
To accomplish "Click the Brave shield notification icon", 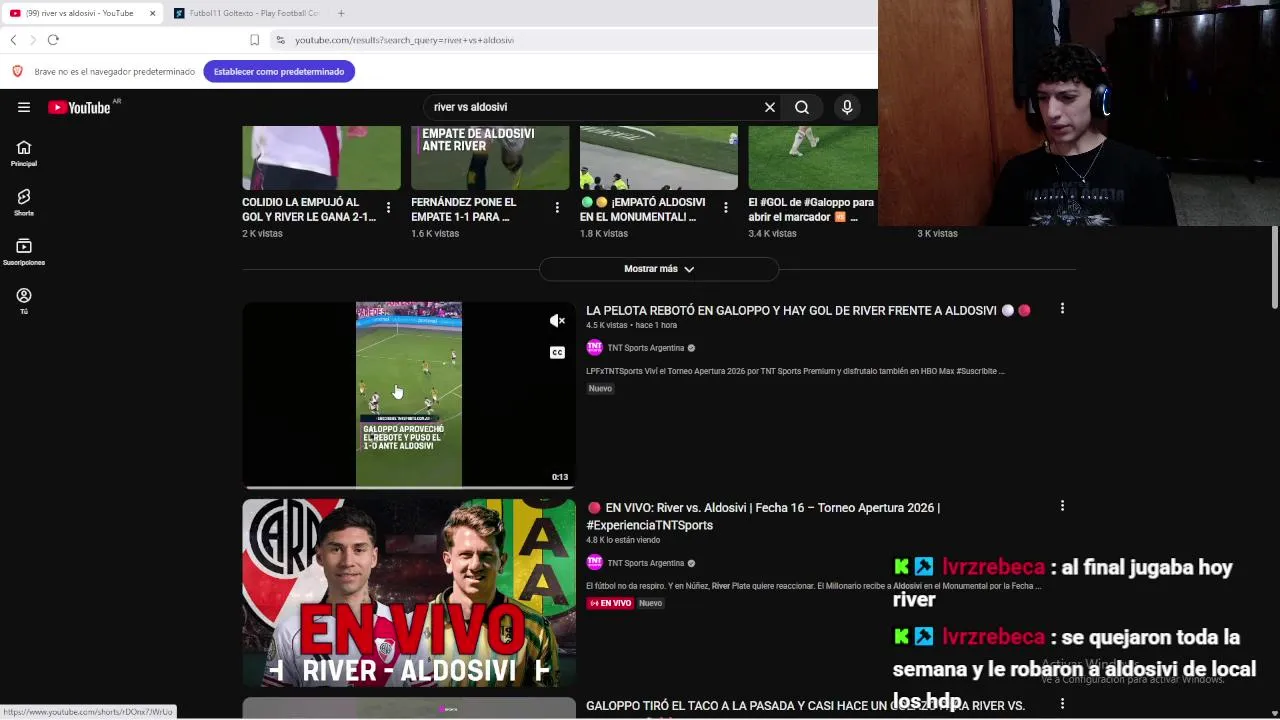I will pos(17,71).
